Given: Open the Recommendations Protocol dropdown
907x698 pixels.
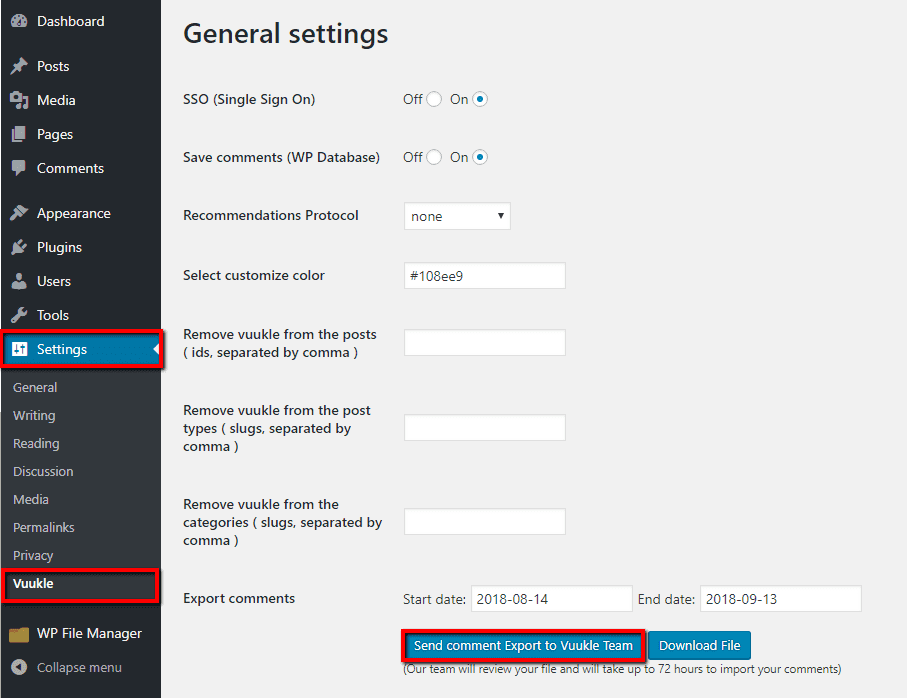Looking at the screenshot, I should coord(457,216).
